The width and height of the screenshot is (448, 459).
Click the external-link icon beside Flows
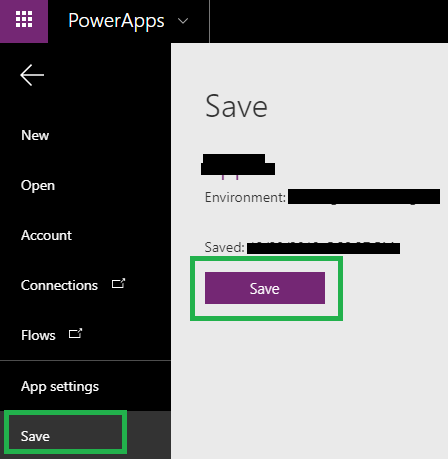pyautogui.click(x=75, y=334)
